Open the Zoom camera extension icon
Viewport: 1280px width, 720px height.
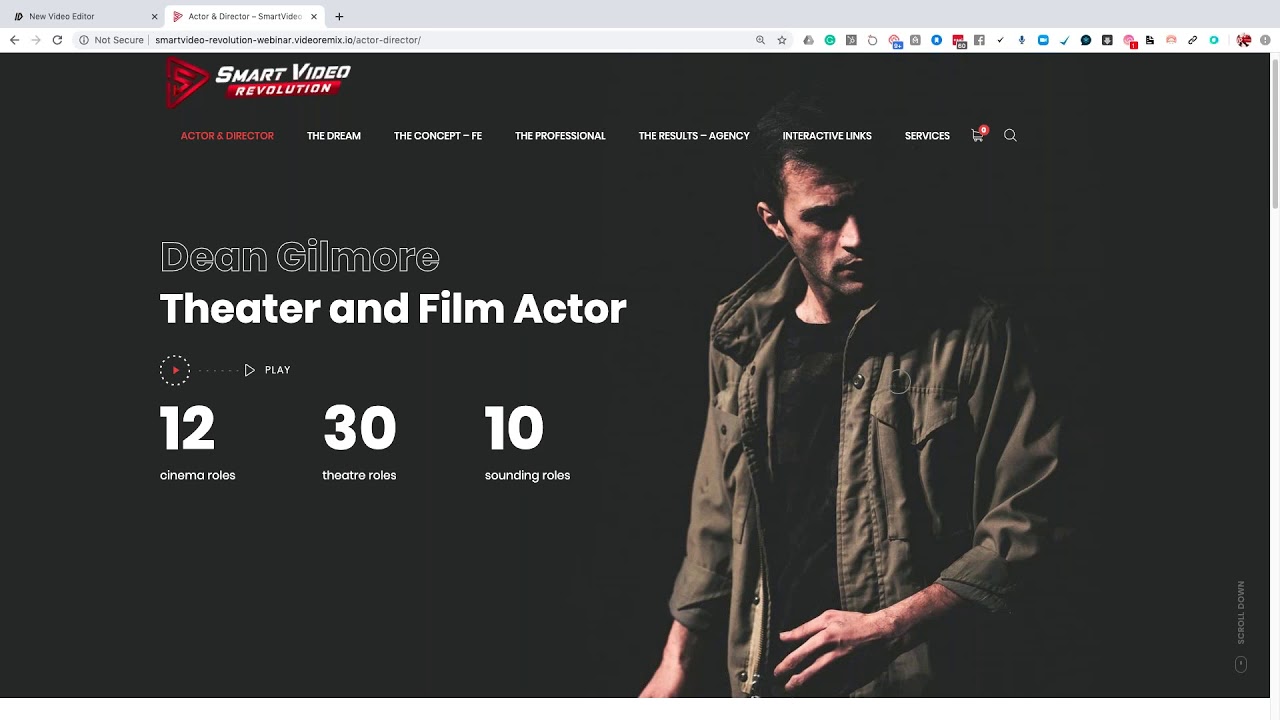pos(1043,40)
